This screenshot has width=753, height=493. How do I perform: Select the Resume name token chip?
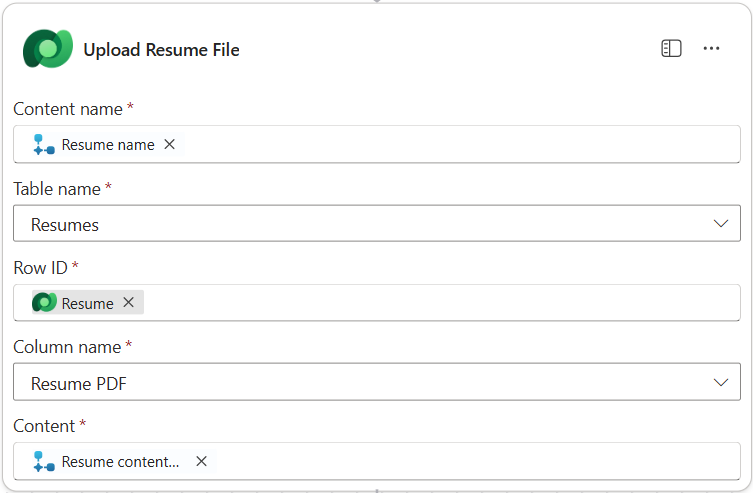coord(107,144)
